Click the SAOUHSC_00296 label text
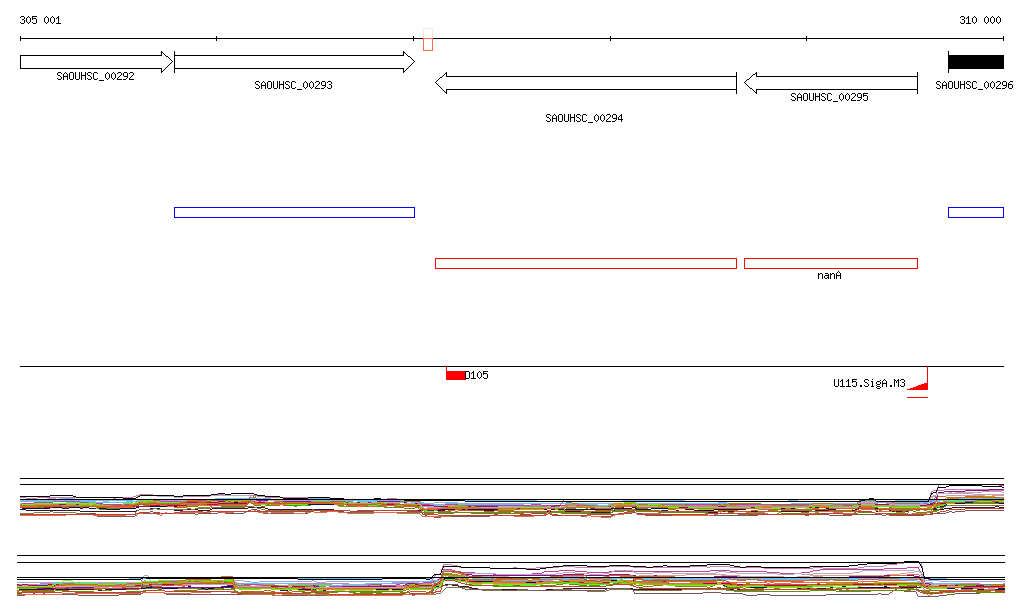 point(974,86)
